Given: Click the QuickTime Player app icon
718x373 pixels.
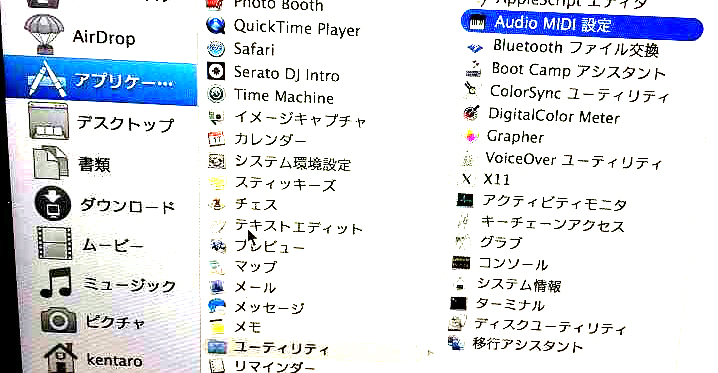Looking at the screenshot, I should 215,25.
